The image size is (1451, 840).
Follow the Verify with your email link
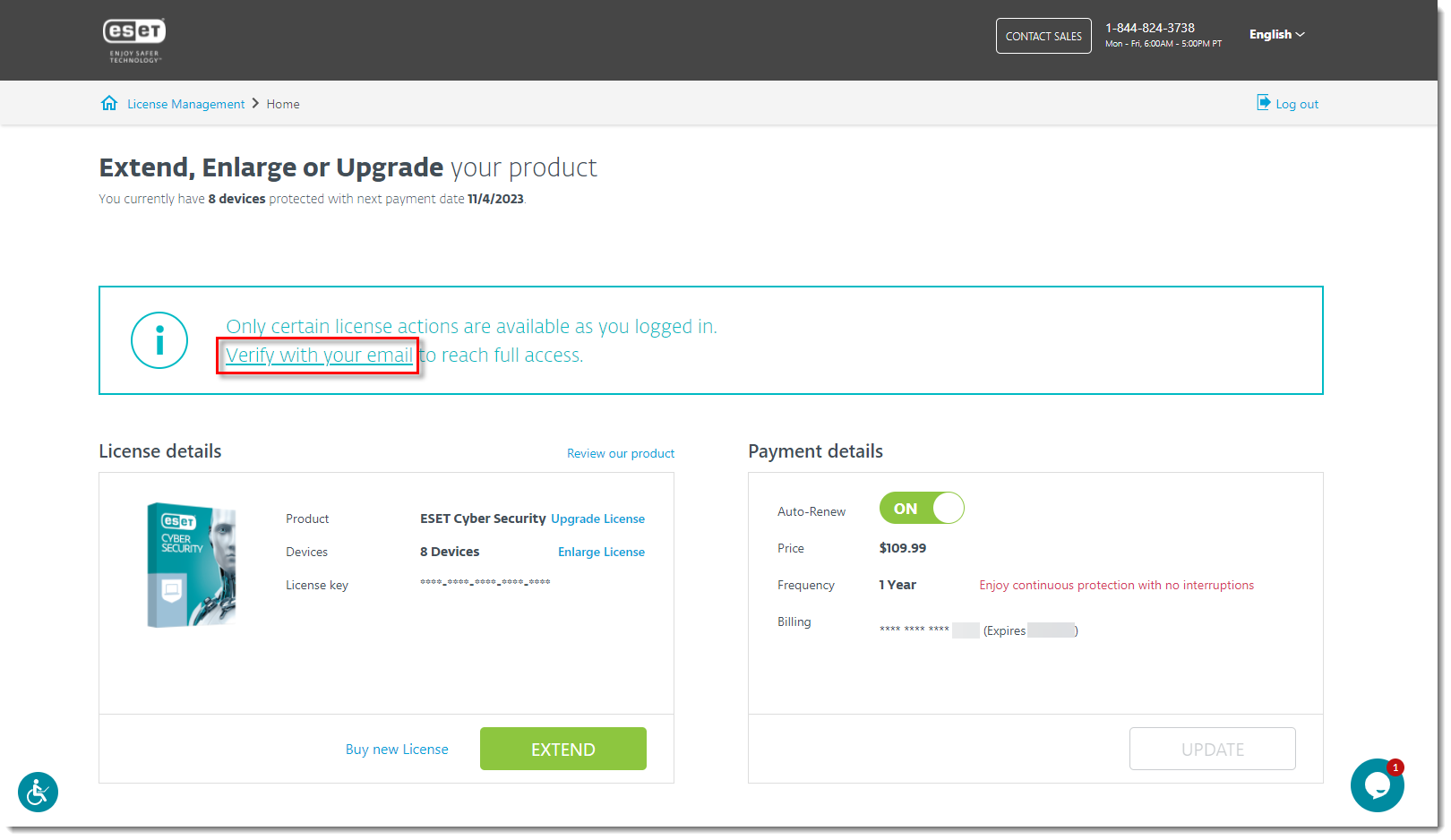(x=319, y=356)
